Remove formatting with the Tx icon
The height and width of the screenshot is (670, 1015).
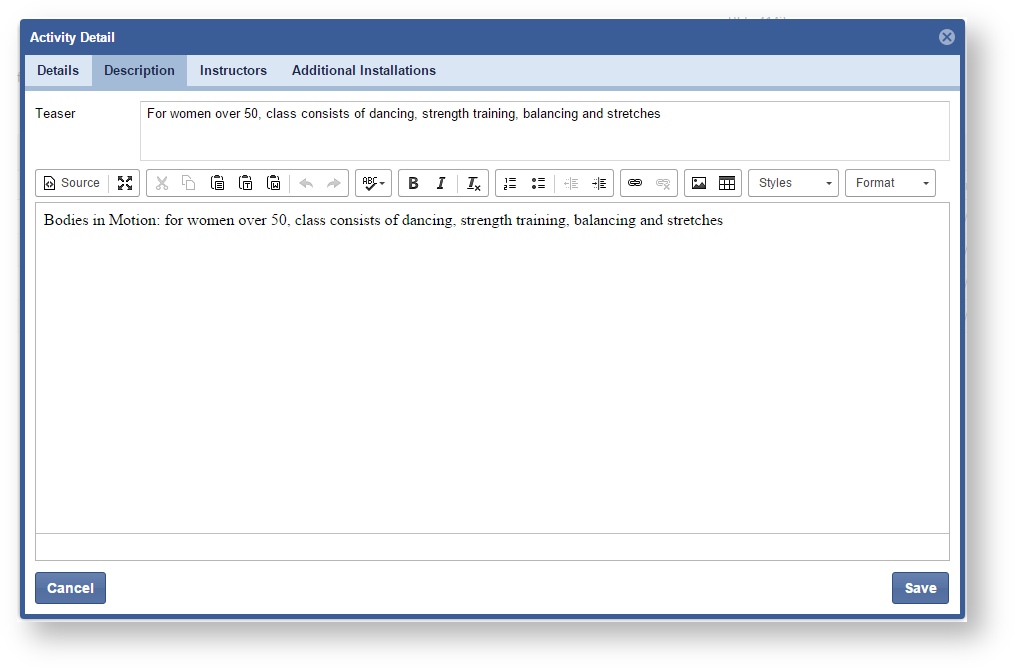(473, 183)
